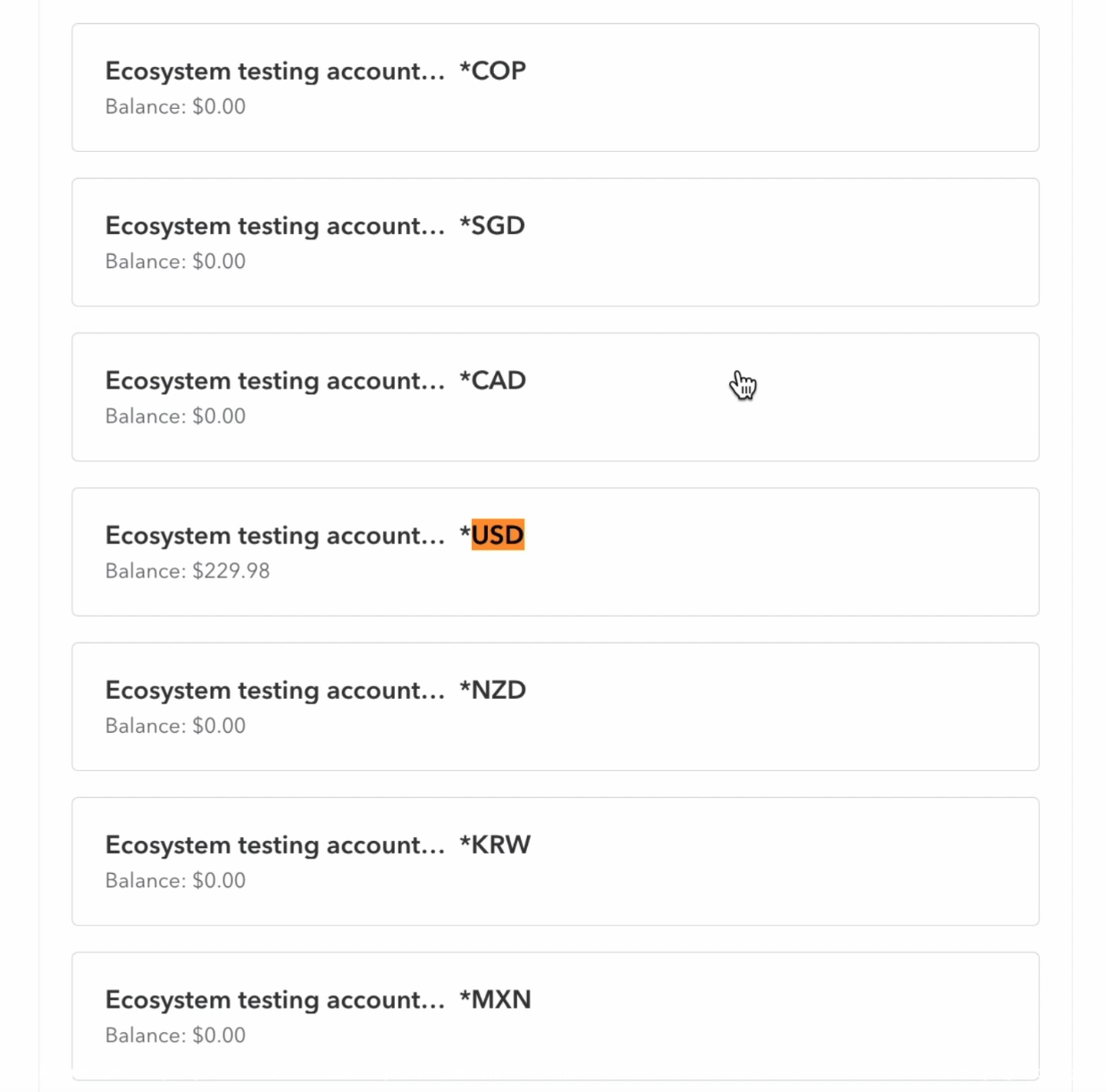Image resolution: width=1106 pixels, height=1092 pixels.
Task: Click the *KRW currency code text
Action: [x=495, y=844]
